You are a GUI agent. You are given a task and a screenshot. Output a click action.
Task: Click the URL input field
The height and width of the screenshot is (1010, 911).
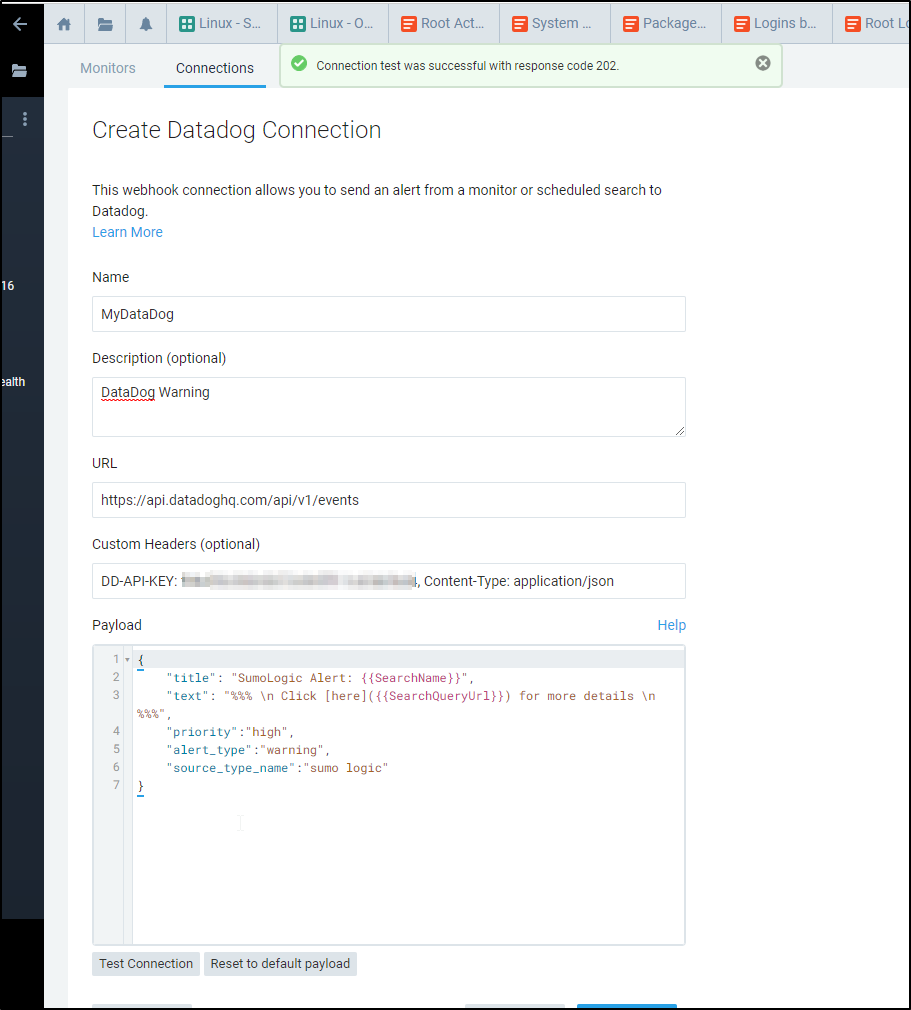tap(388, 500)
